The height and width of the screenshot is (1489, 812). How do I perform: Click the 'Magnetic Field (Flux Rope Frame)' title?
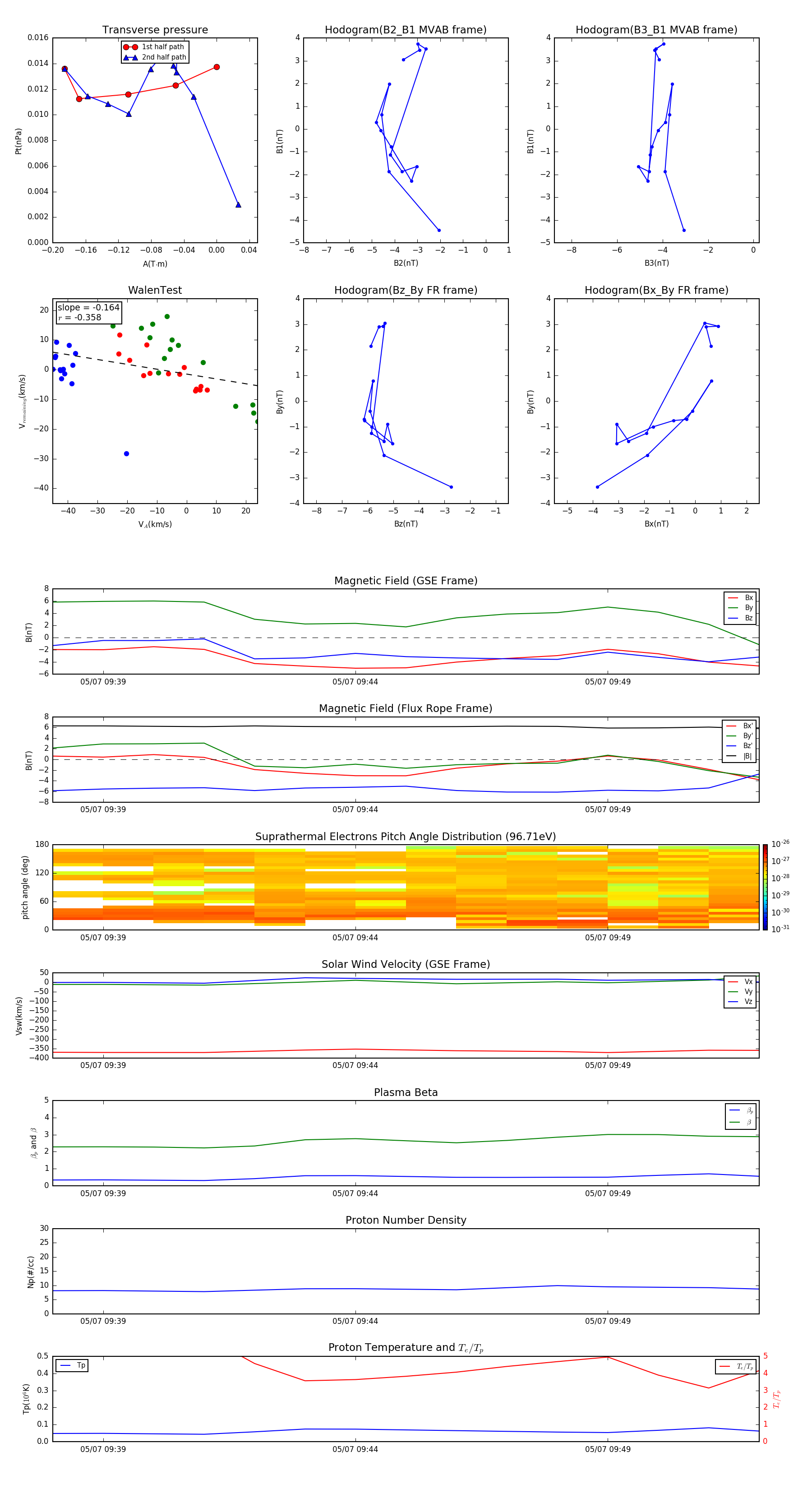click(406, 709)
